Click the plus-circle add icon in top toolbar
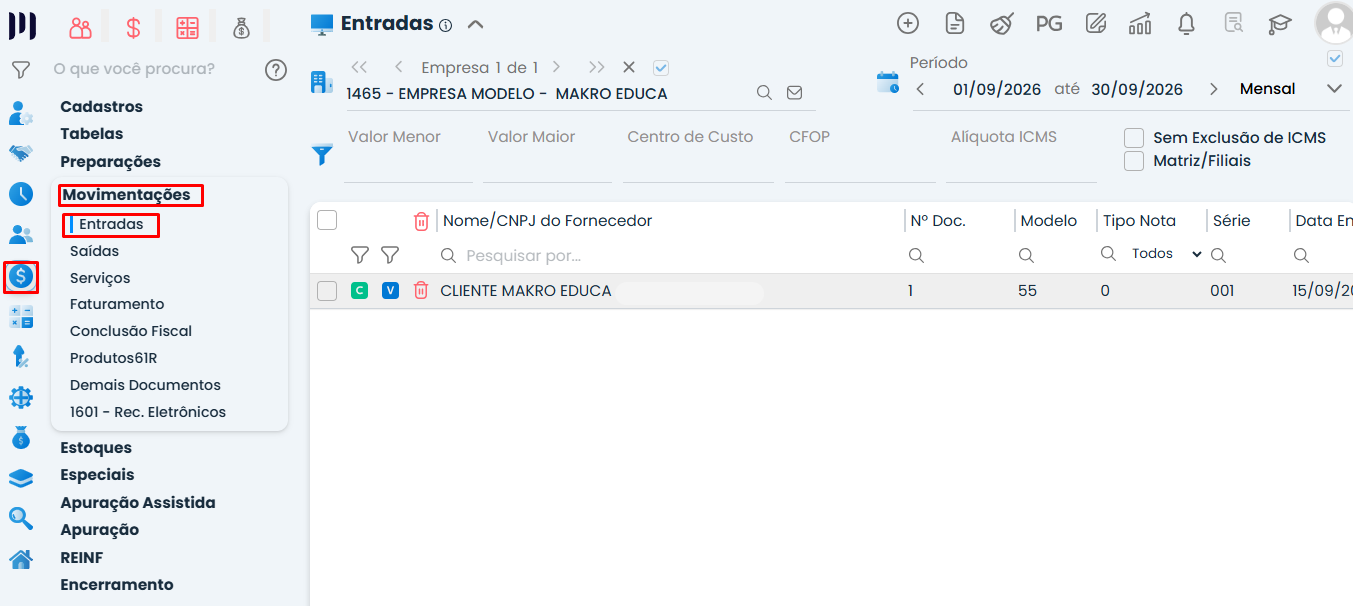This screenshot has width=1353, height=606. [908, 24]
